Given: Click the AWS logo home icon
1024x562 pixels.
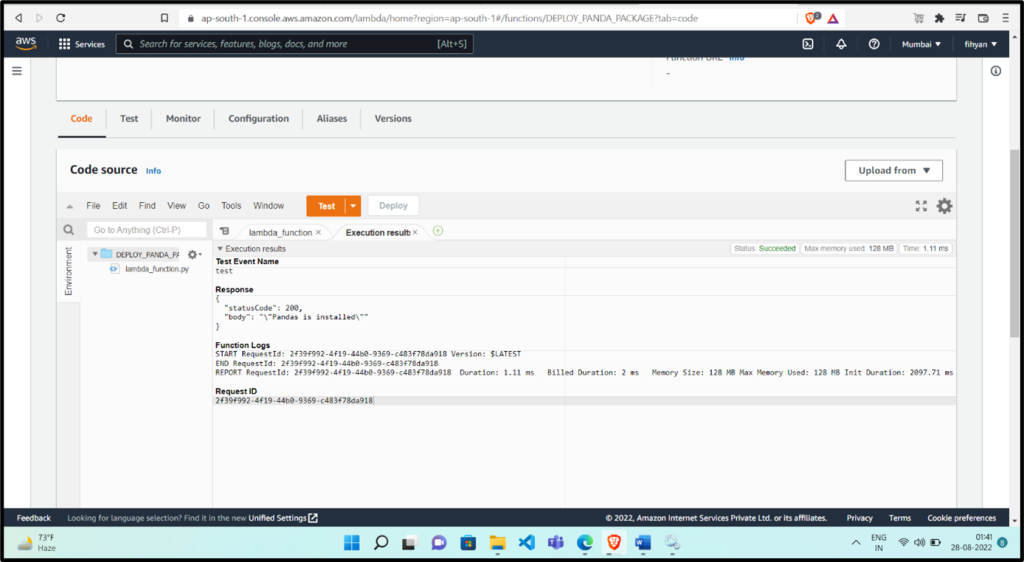Looking at the screenshot, I should 26,43.
